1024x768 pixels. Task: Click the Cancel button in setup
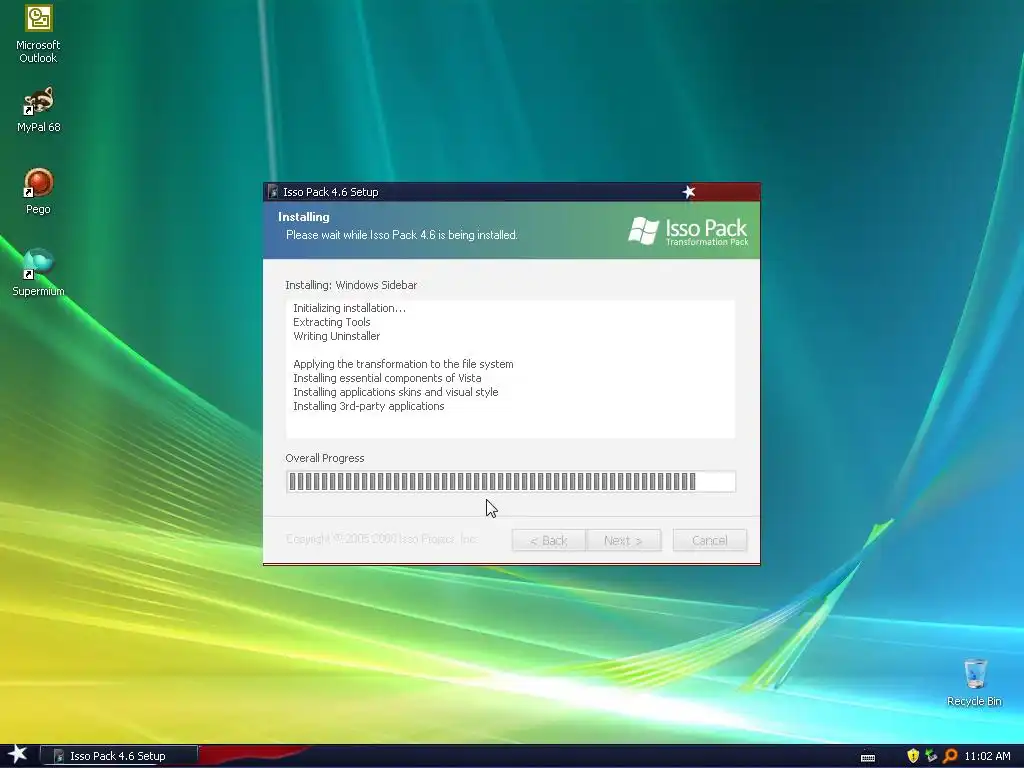click(x=710, y=540)
